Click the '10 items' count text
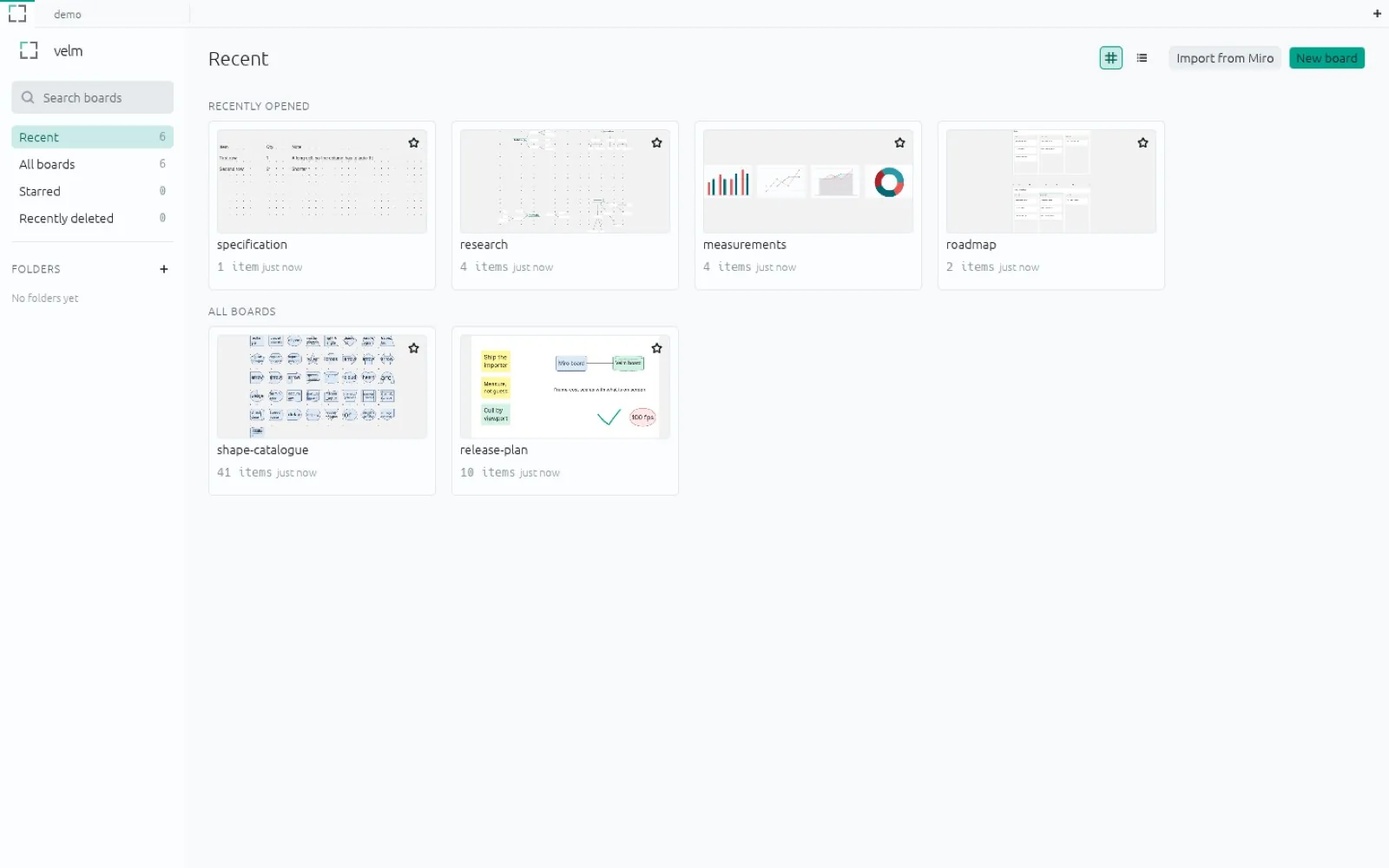1389x868 pixels. point(488,472)
